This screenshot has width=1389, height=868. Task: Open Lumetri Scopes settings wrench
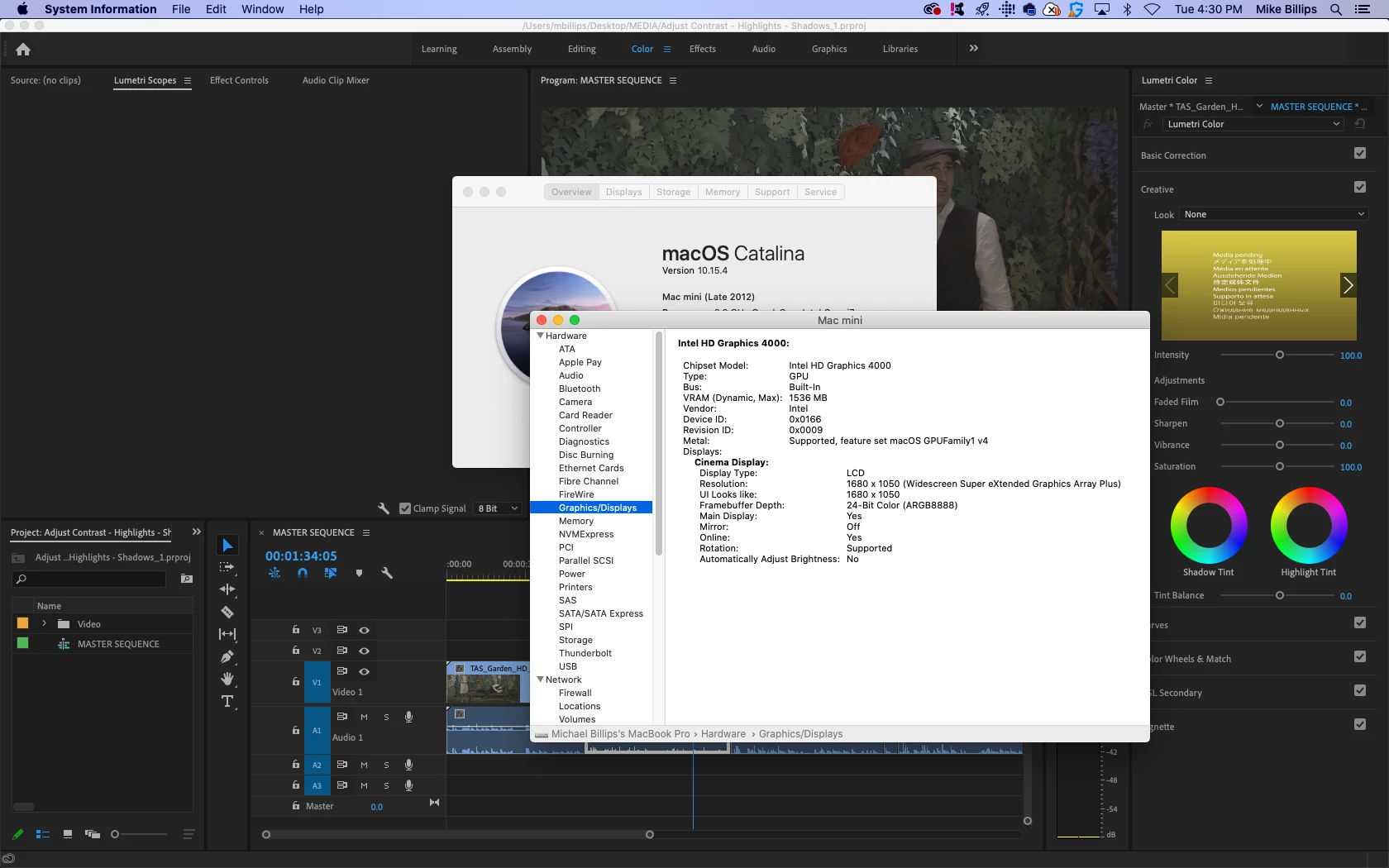pos(384,508)
